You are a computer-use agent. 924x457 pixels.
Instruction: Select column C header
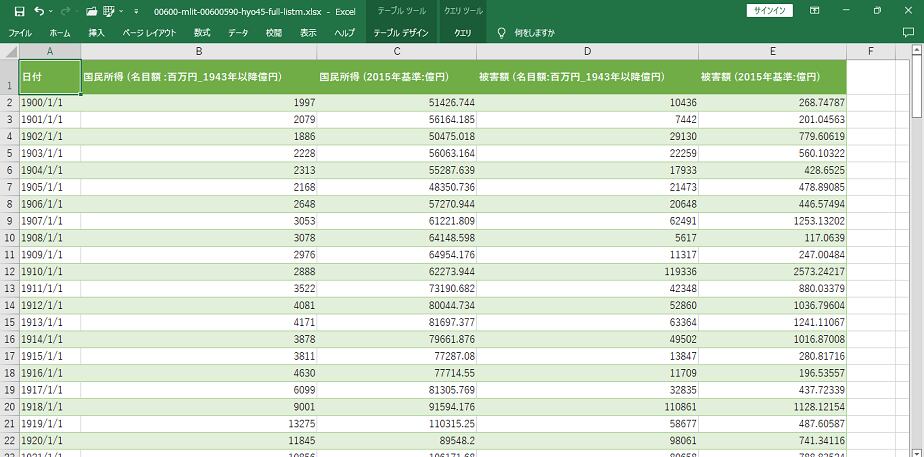(x=397, y=51)
